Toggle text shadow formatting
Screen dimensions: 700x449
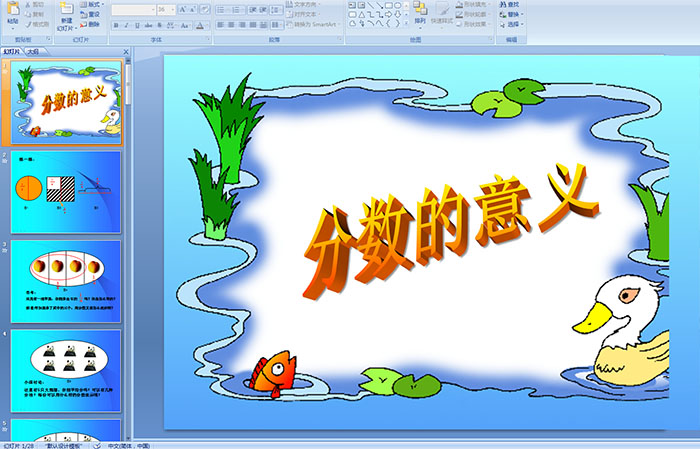click(159, 25)
